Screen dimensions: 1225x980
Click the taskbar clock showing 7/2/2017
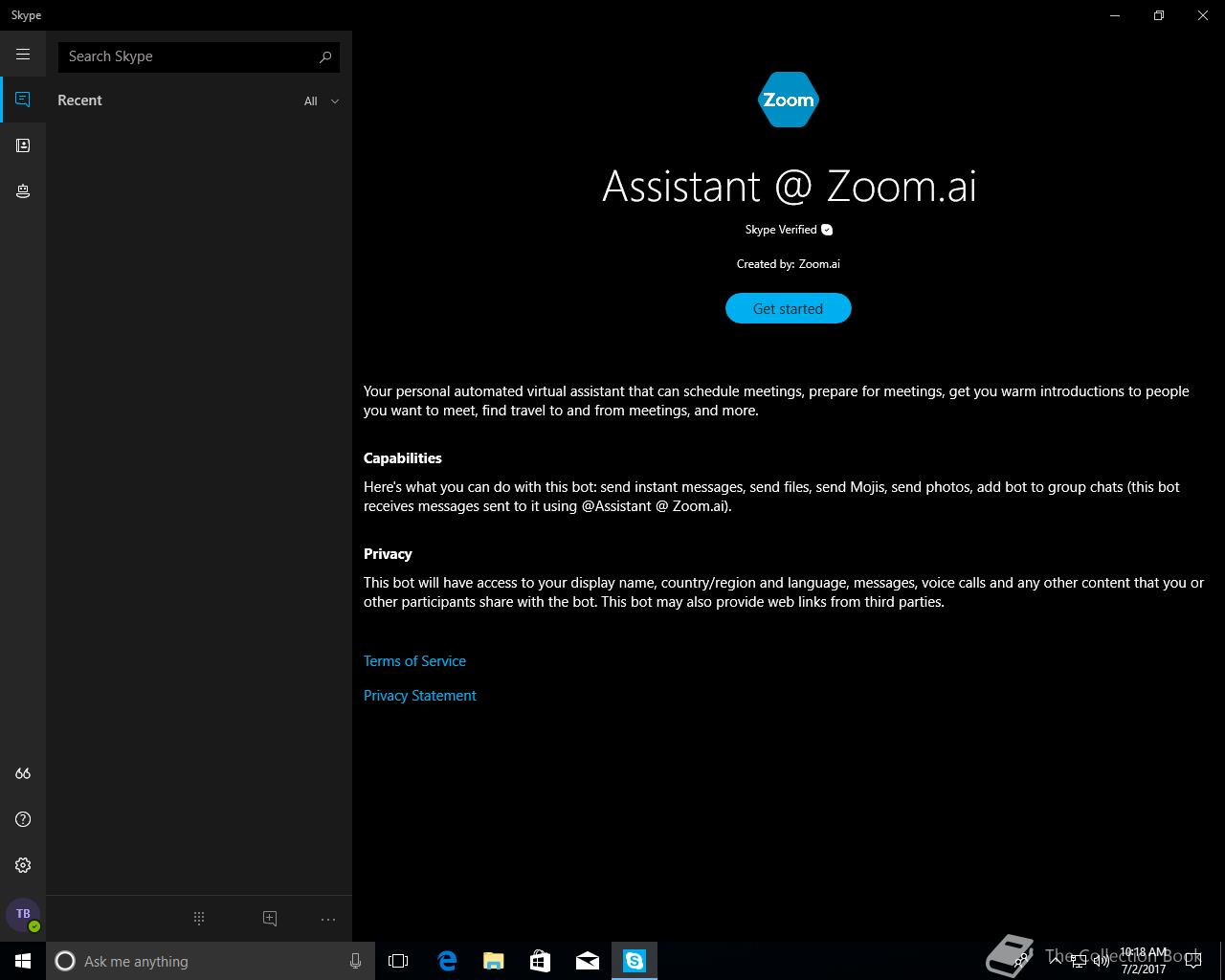[1144, 961]
